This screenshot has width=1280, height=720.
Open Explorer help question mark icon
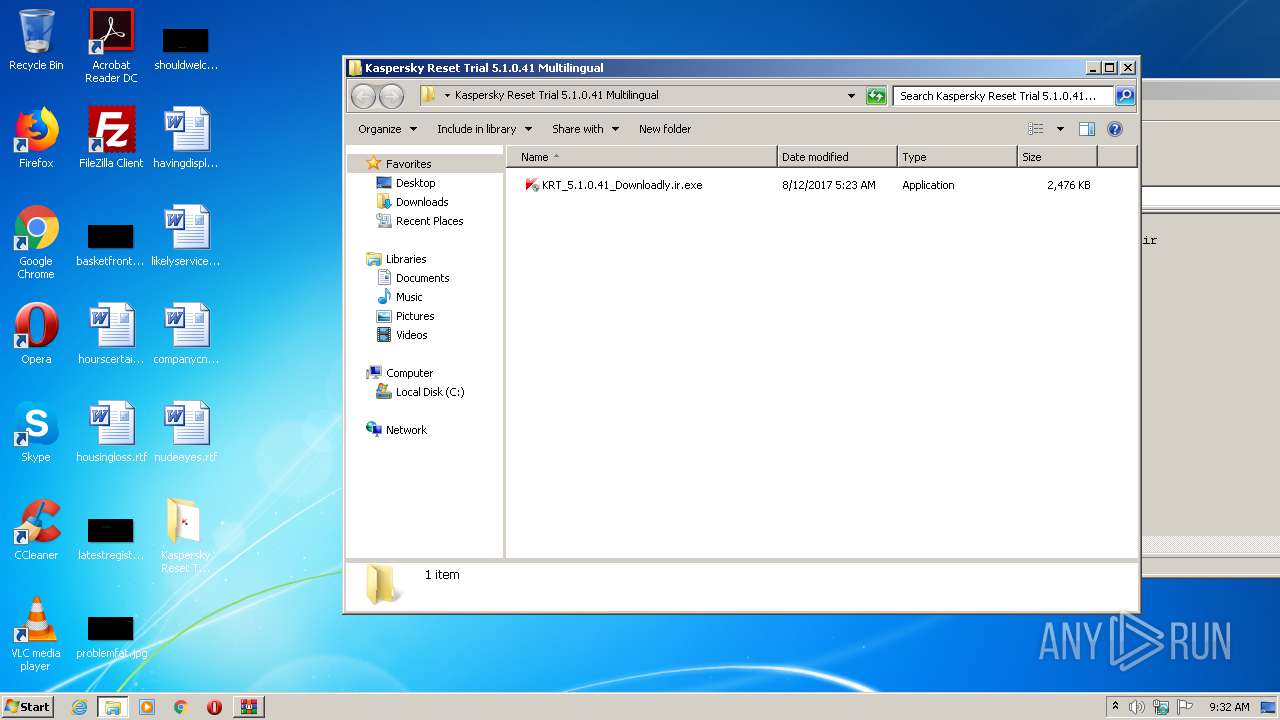(1115, 129)
